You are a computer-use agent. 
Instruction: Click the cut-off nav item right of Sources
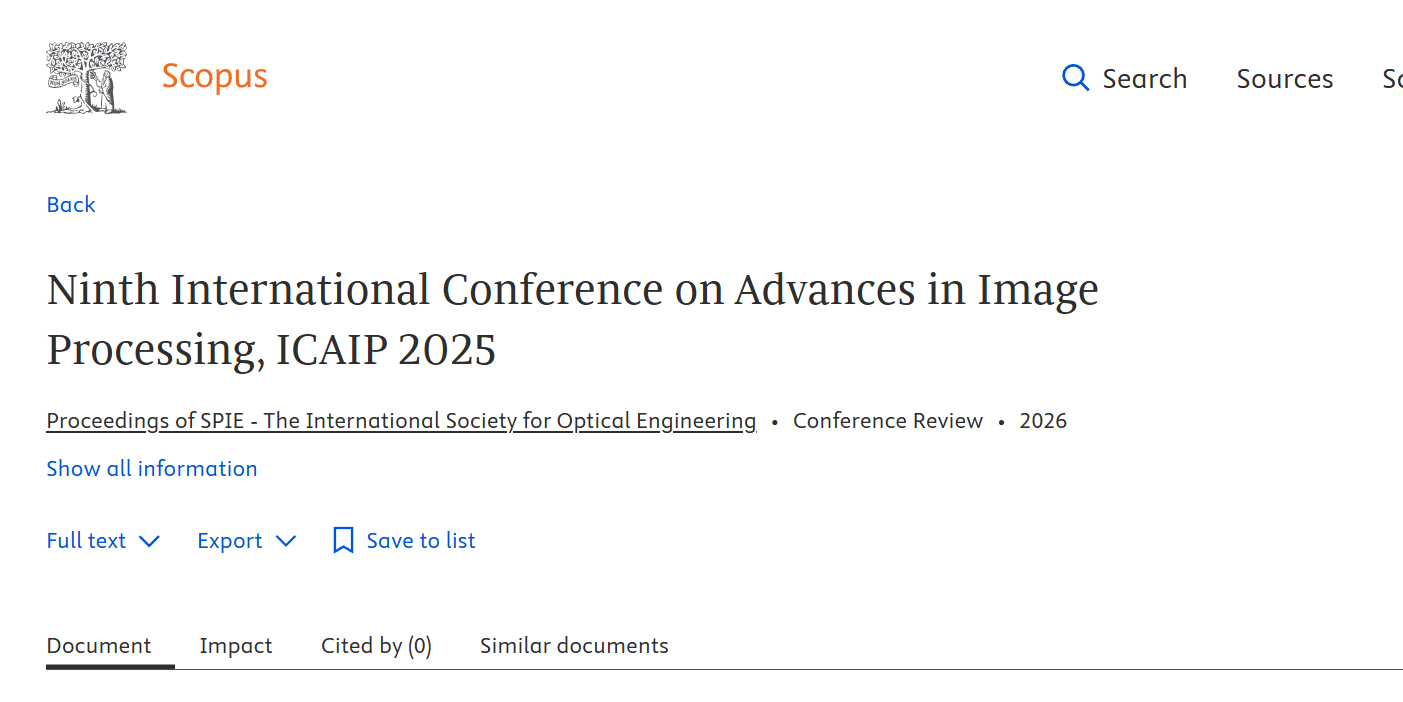click(1392, 79)
